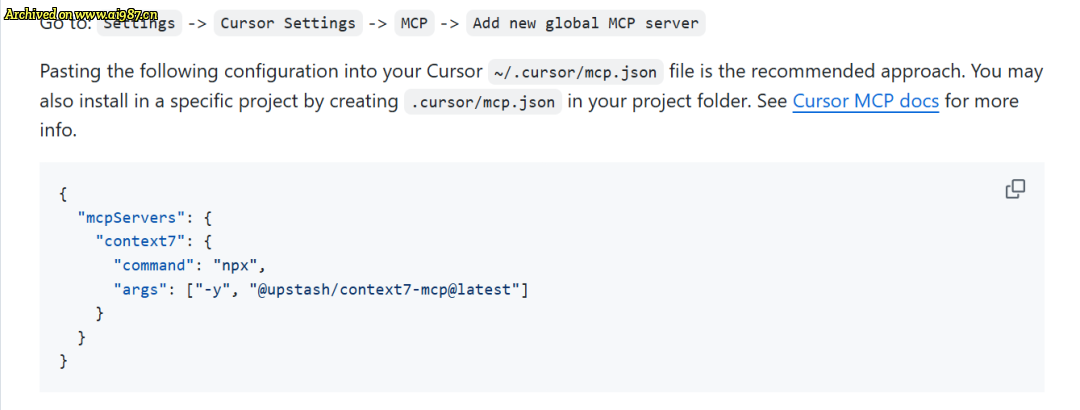Click the Cursor Settings inline code label
This screenshot has height=410, width=1080.
288,23
